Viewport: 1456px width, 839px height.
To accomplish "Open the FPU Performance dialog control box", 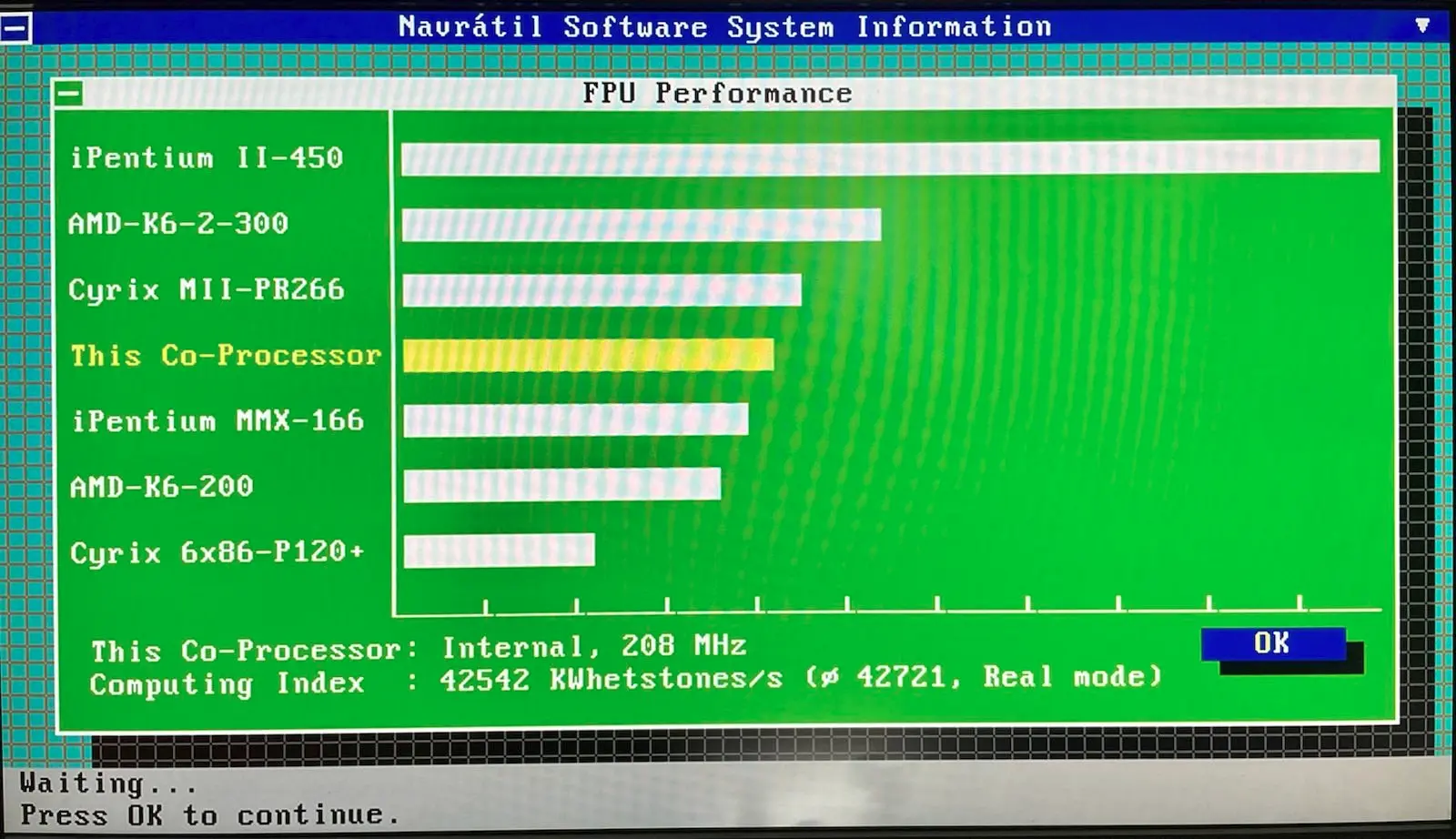I will click(69, 93).
